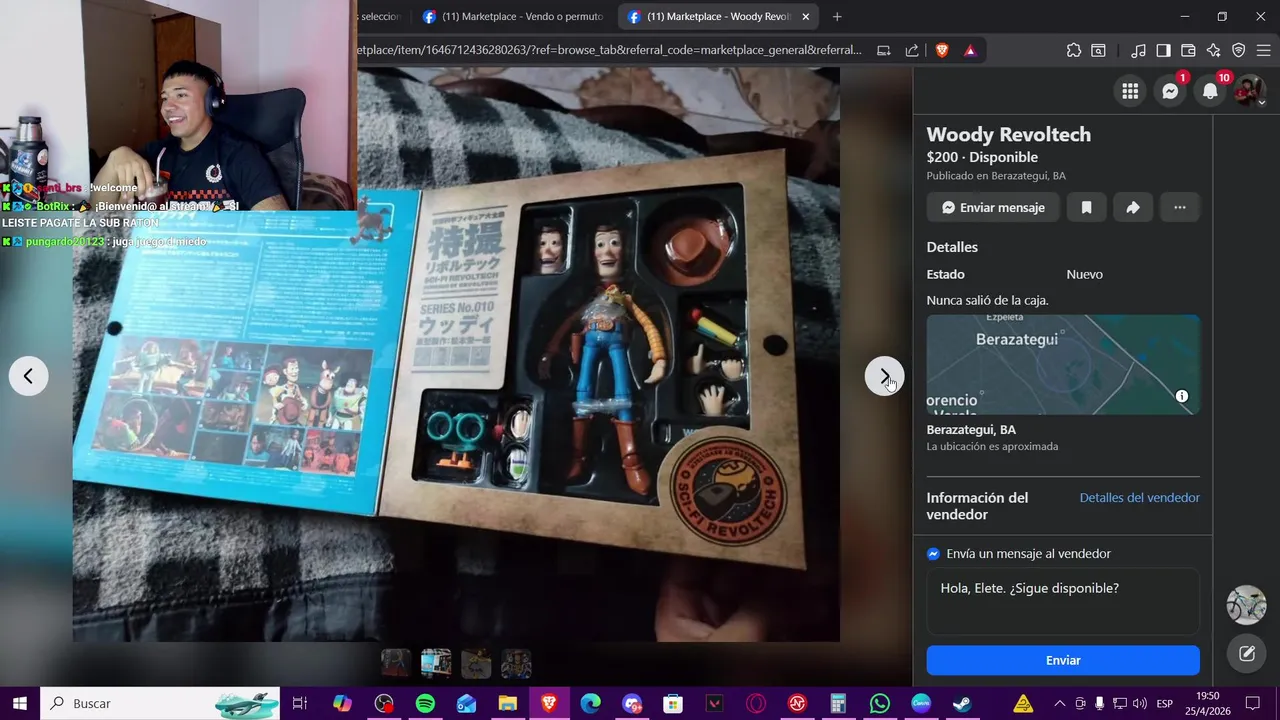Click the message text field
The image size is (1280, 720).
coord(1063,601)
